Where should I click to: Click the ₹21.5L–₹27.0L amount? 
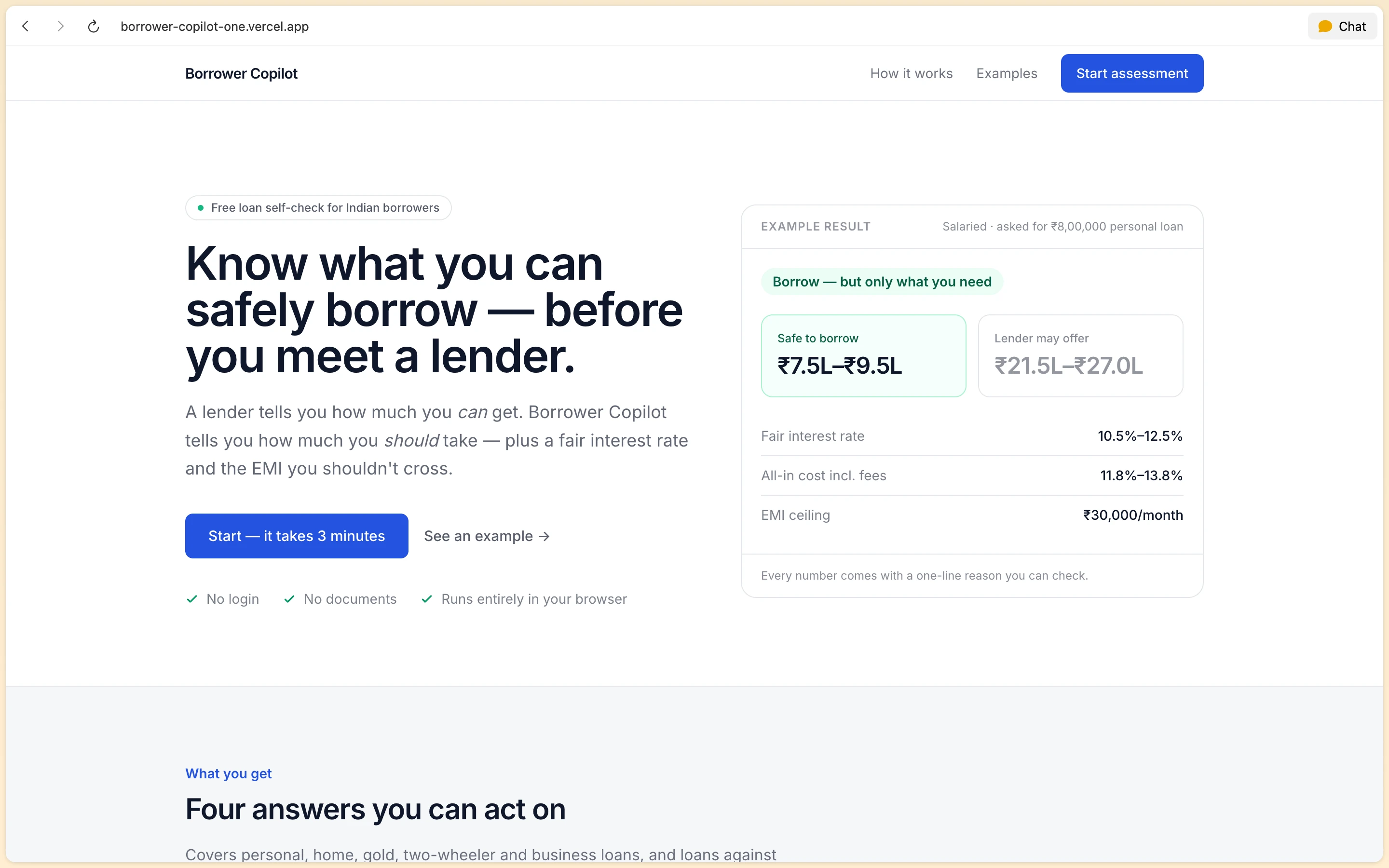pos(1068,366)
